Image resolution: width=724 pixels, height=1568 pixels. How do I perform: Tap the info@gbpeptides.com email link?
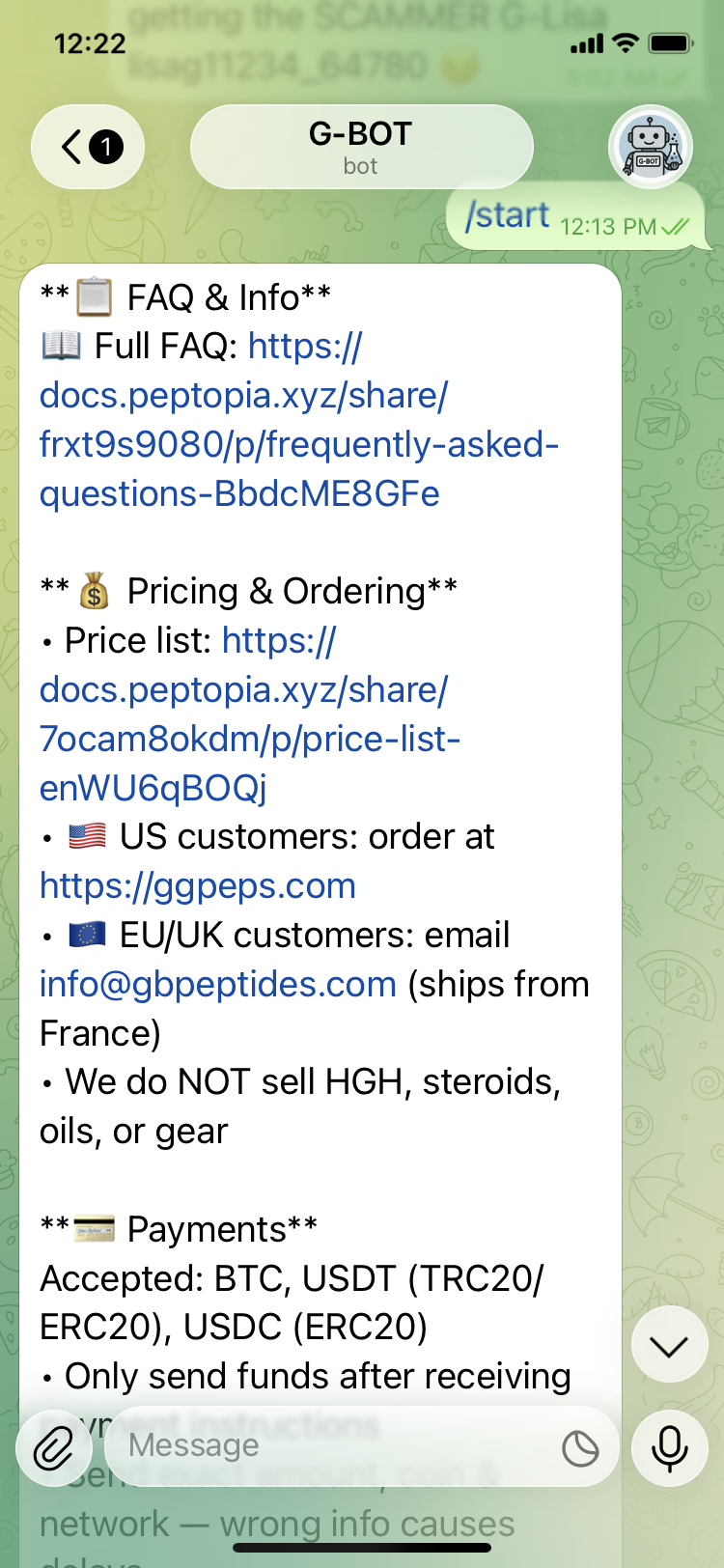[218, 984]
